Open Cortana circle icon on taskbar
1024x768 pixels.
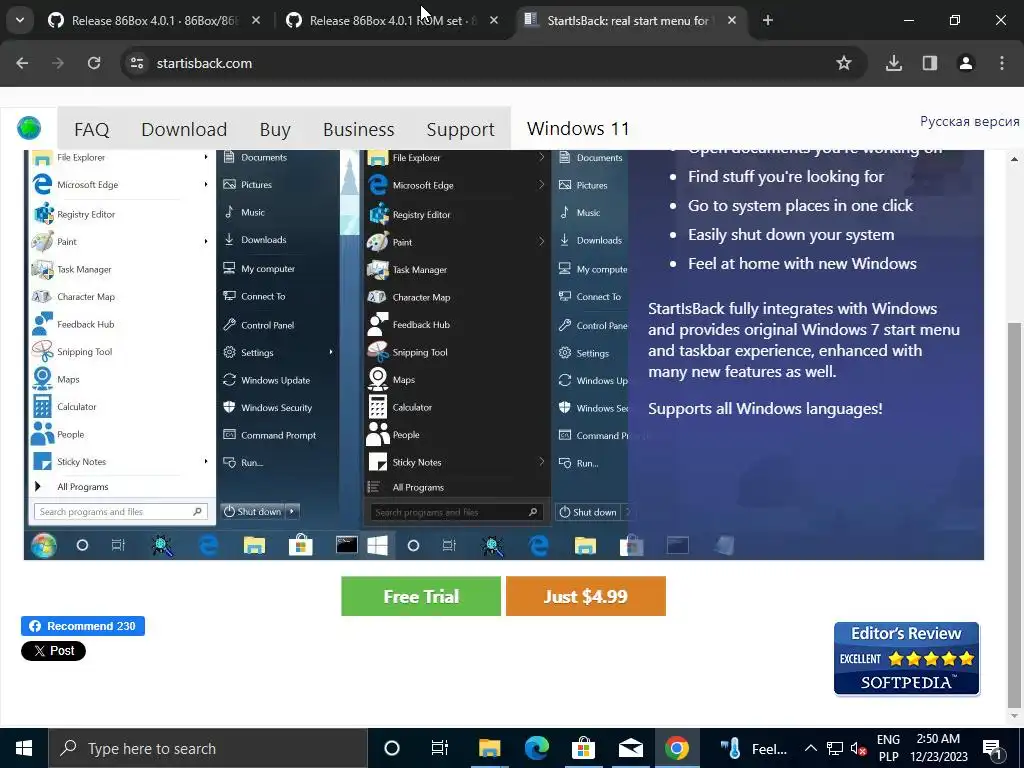pyautogui.click(x=392, y=748)
